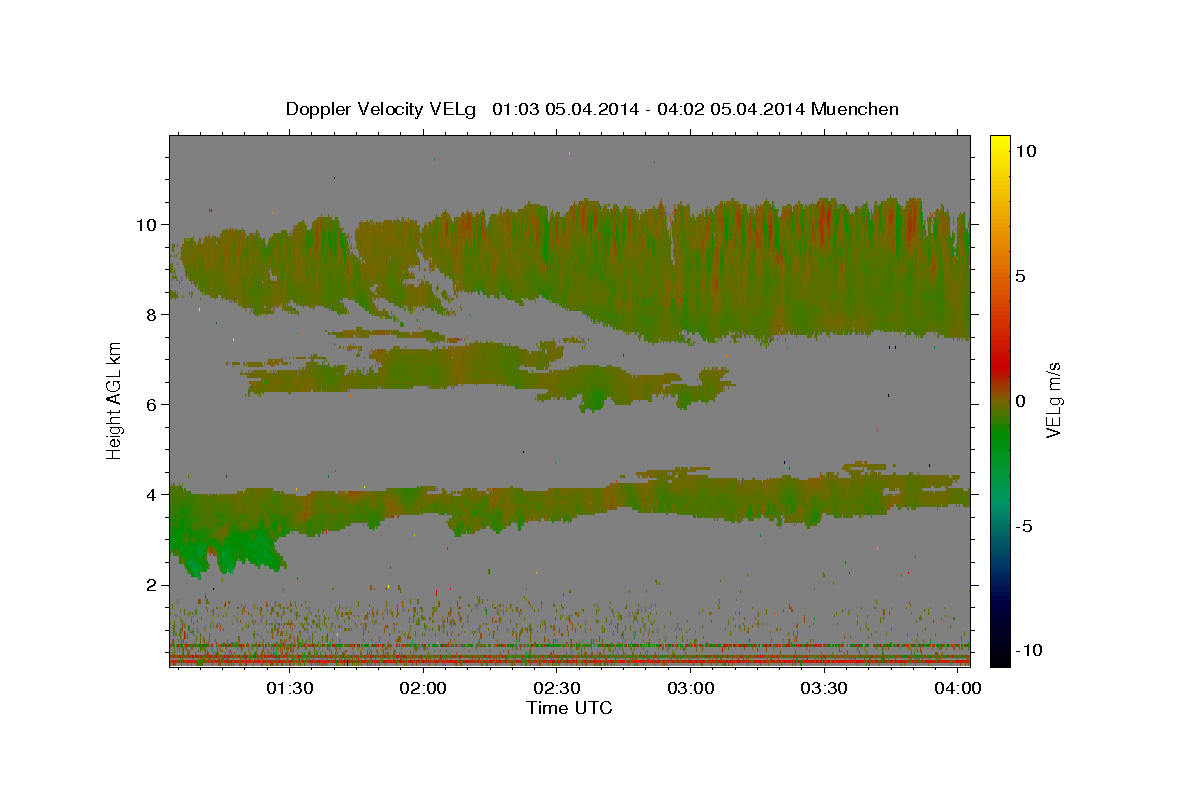Click the height axis label '4'
1200x800 pixels.
click(x=151, y=495)
